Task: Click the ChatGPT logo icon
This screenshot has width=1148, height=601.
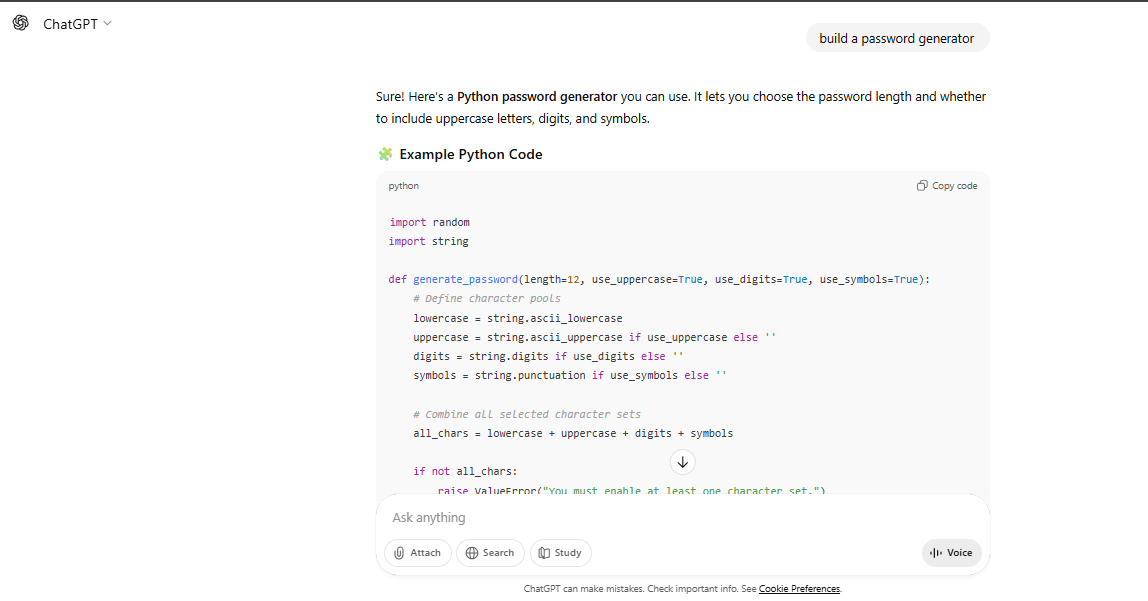Action: (20, 23)
